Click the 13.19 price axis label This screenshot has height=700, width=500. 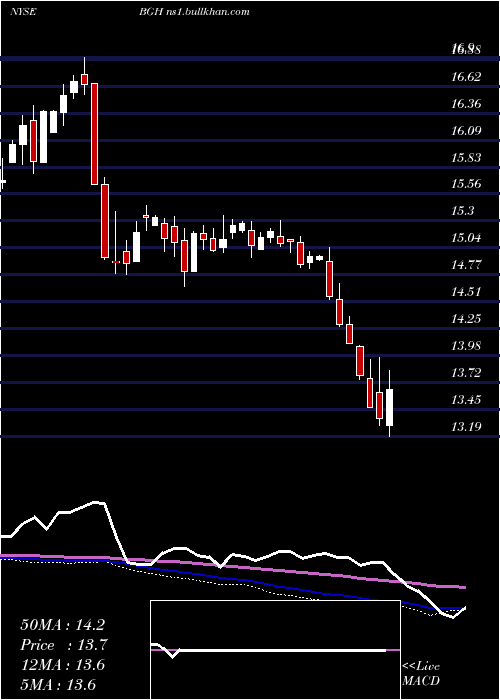466,427
